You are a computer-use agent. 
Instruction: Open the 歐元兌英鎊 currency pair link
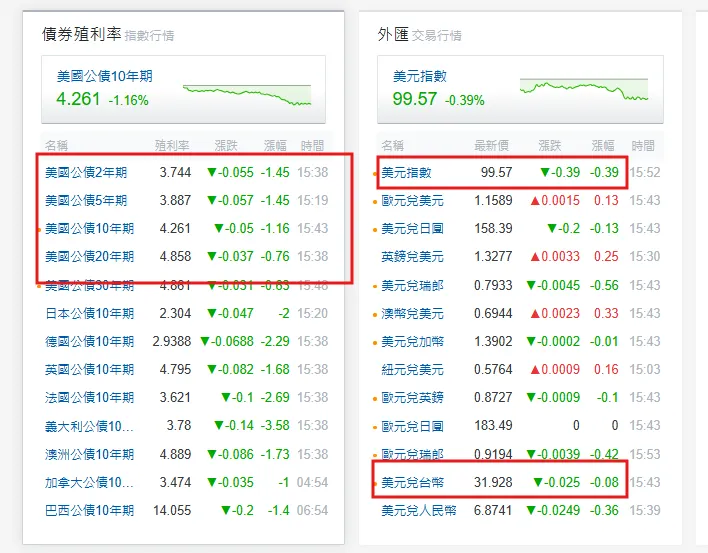point(412,397)
